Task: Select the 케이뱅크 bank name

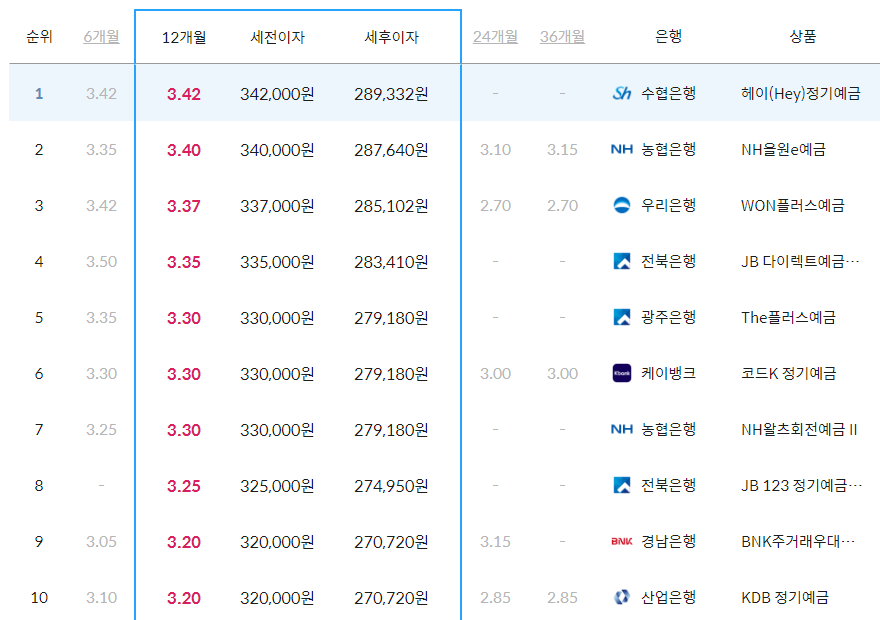Action: click(x=668, y=373)
